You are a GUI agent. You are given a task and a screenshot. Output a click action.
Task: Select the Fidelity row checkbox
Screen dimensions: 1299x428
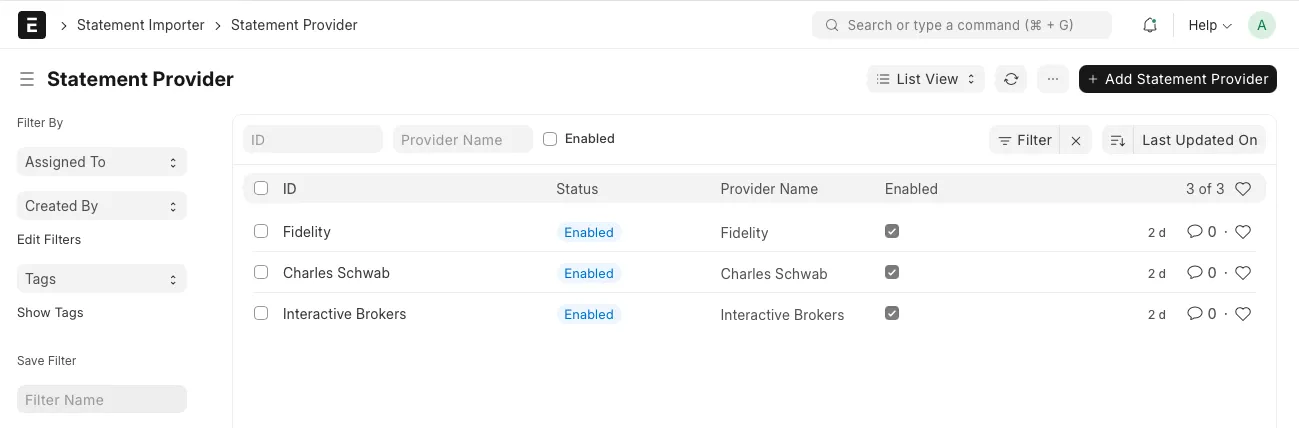(261, 231)
